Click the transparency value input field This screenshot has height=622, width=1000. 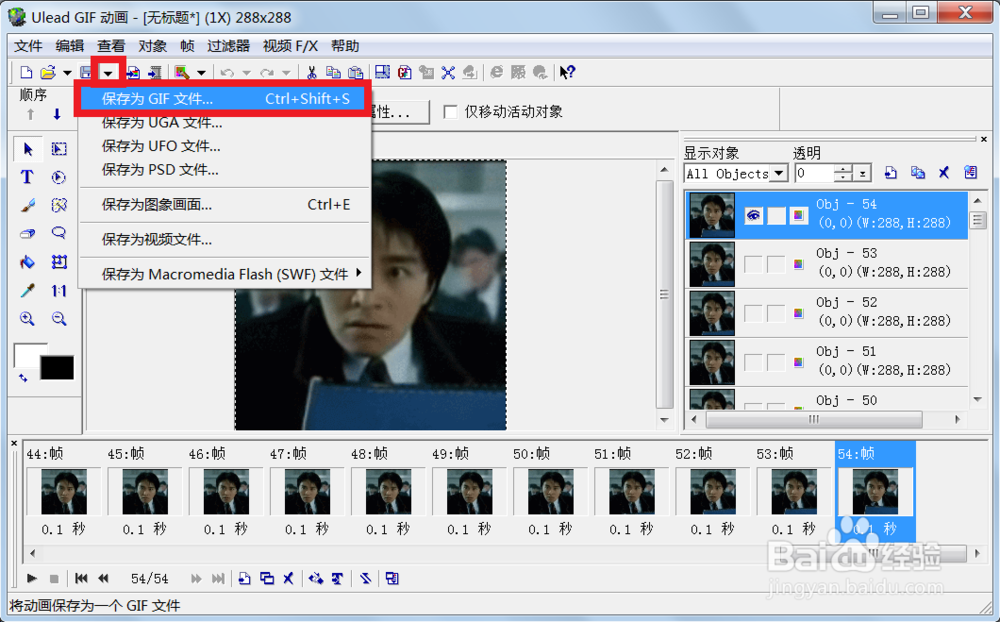(815, 173)
